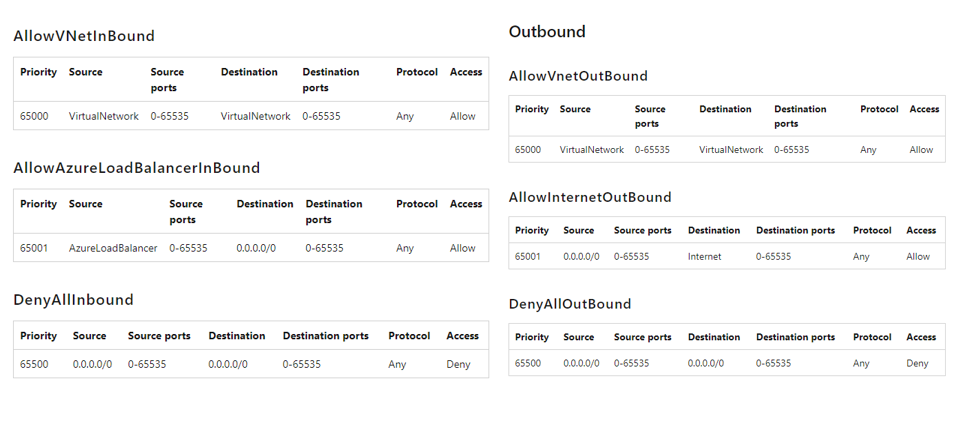The width and height of the screenshot is (967, 422).
Task: Click Internet destination cell in AllowInternetOutBound
Action: 704,257
